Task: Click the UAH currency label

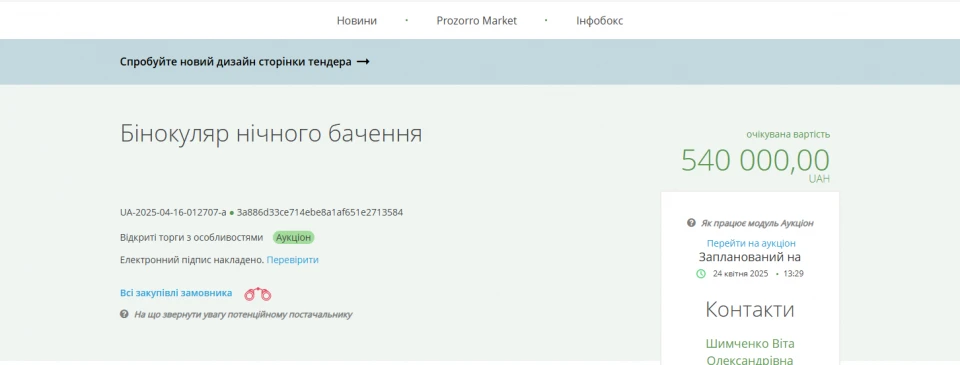Action: [x=819, y=179]
